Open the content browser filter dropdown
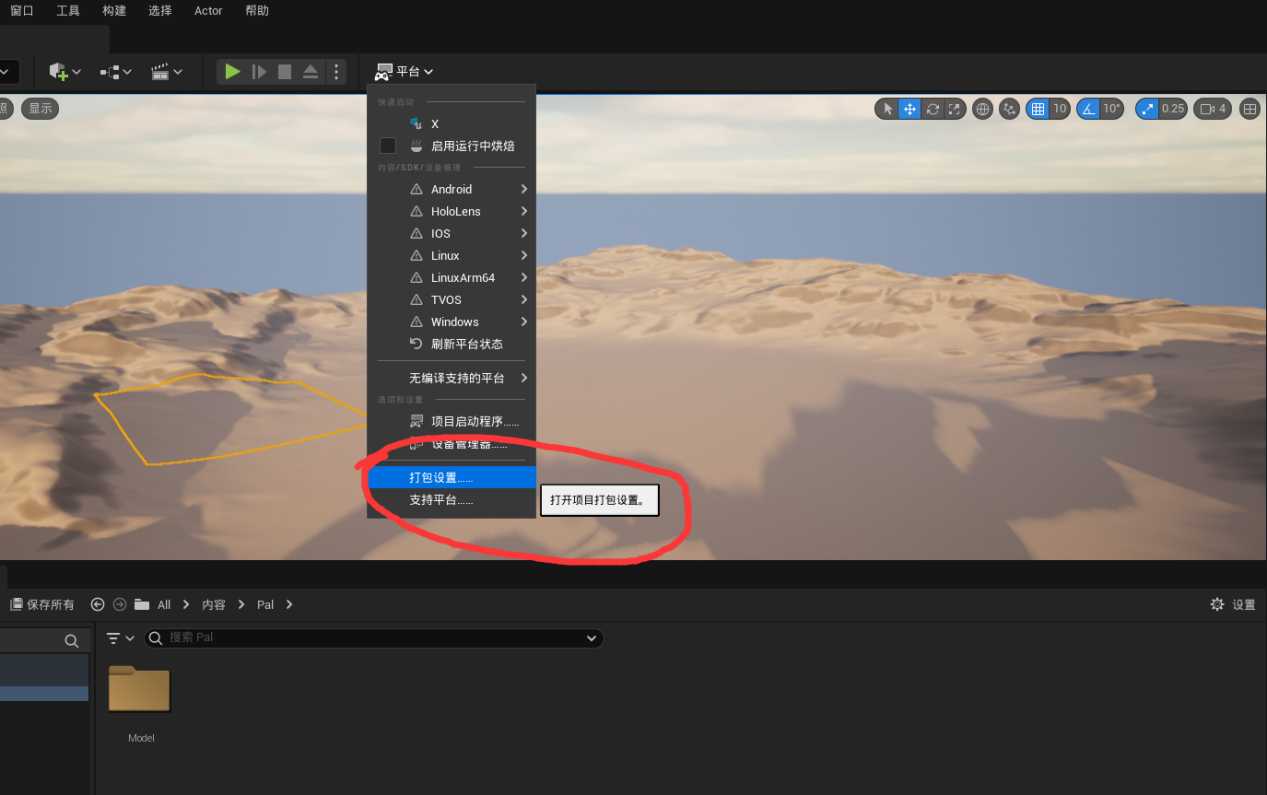This screenshot has height=795, width=1267. coord(120,638)
